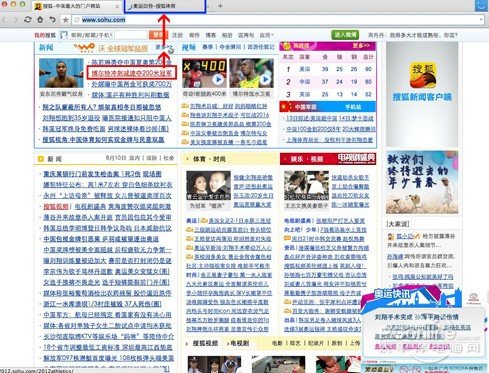Screen dimensions: 489x373
Task: Open the 相册 album link
Action: coord(227,35)
